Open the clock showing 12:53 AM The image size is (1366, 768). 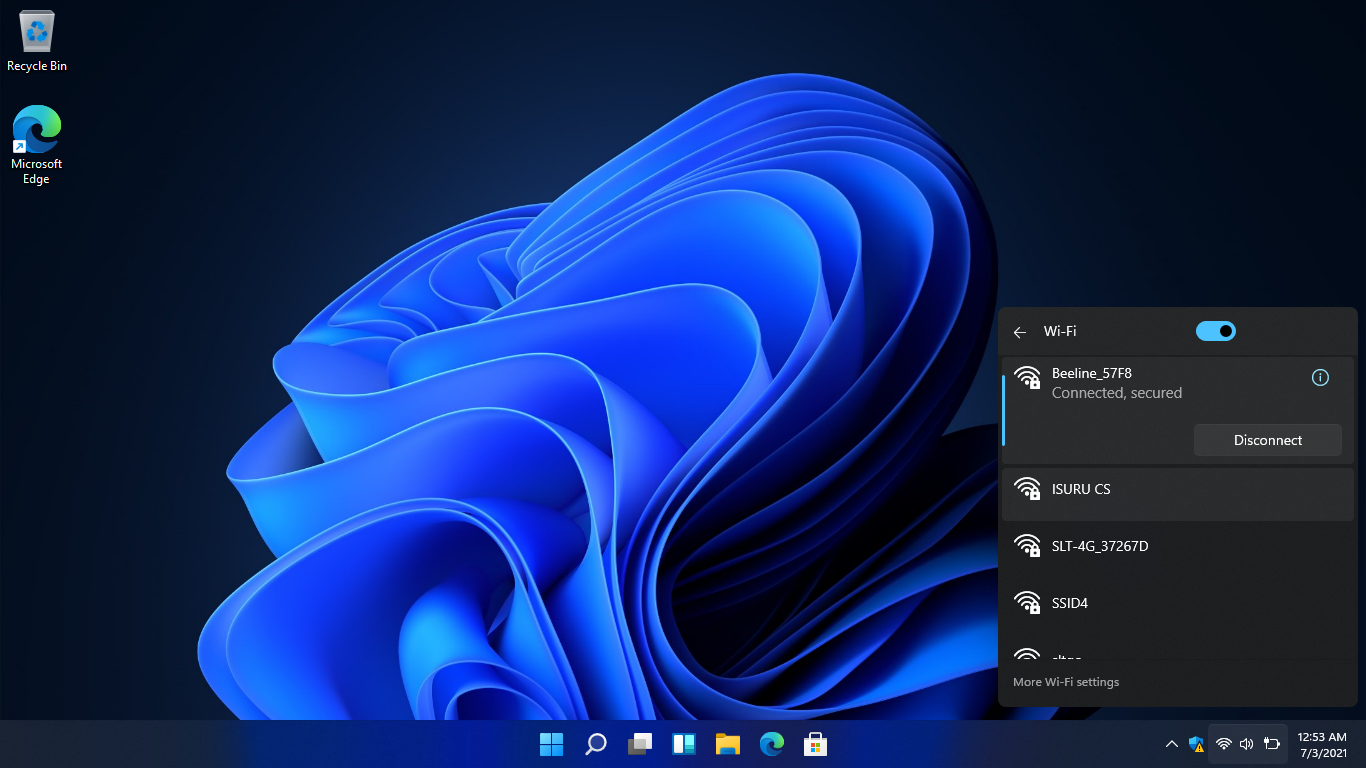click(1322, 744)
